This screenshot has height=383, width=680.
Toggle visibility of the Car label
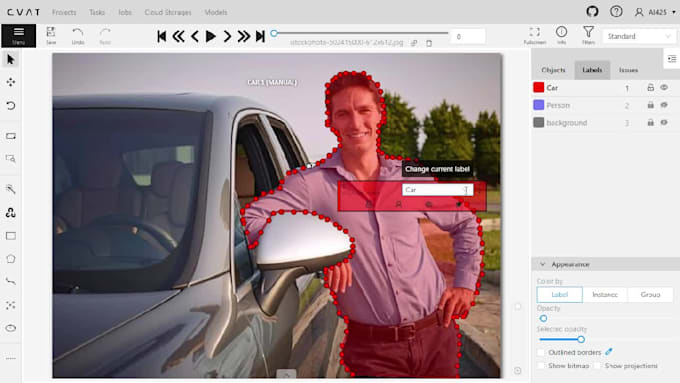coord(664,88)
